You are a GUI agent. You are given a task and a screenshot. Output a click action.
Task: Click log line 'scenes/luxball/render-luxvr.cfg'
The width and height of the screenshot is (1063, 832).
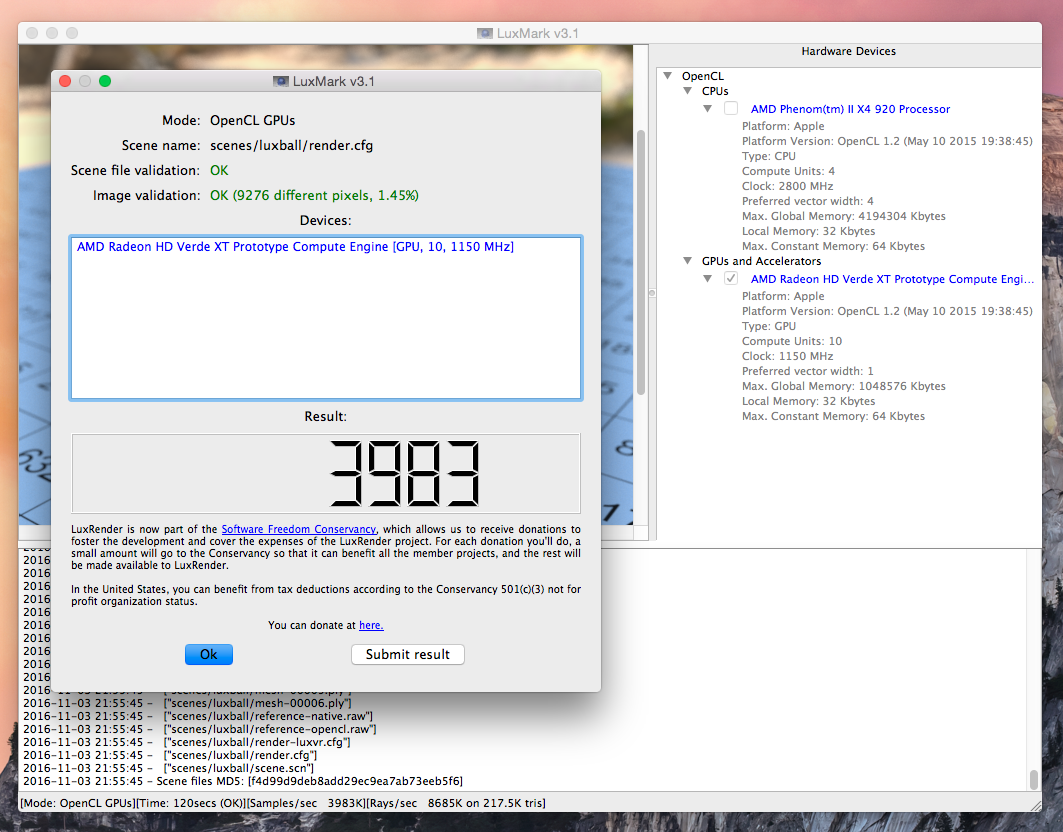[186, 742]
